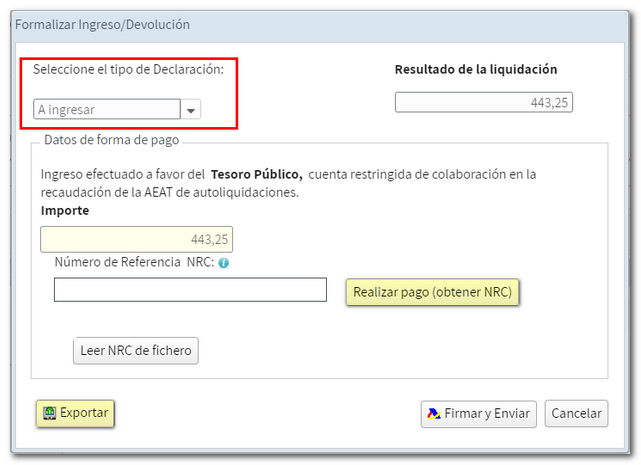Click the 'Resultado de la liquidación' heading
The image size is (641, 465).
tap(476, 70)
